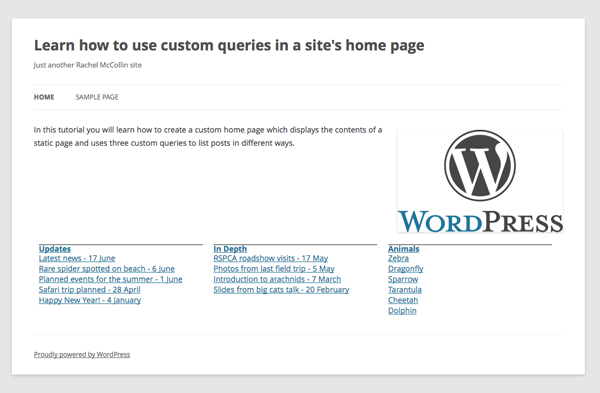Click the tutorial intro paragraph text
Screen dimensions: 600x393
pyautogui.click(x=208, y=137)
